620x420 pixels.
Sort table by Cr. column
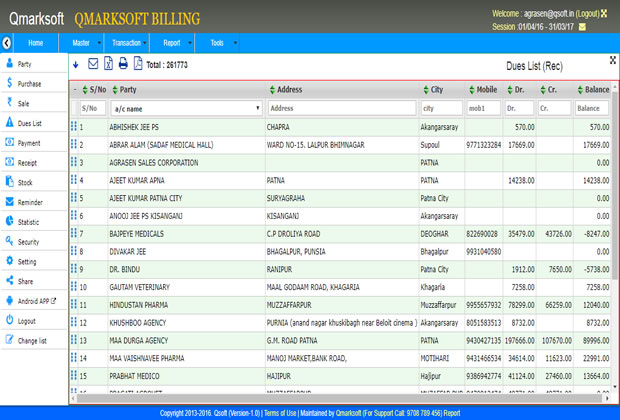pyautogui.click(x=543, y=90)
